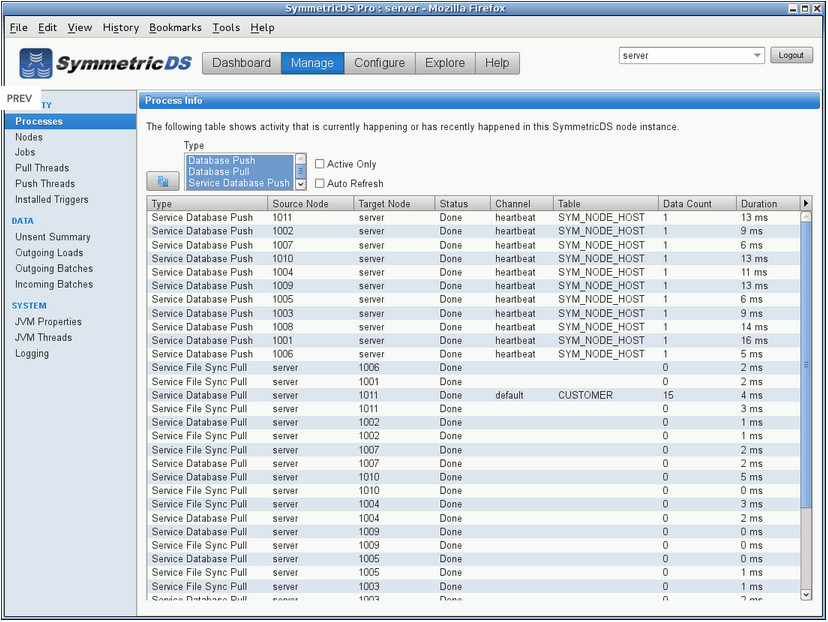Enable the Active Only checkbox
Viewport: 828px width, 622px height.
tap(319, 164)
